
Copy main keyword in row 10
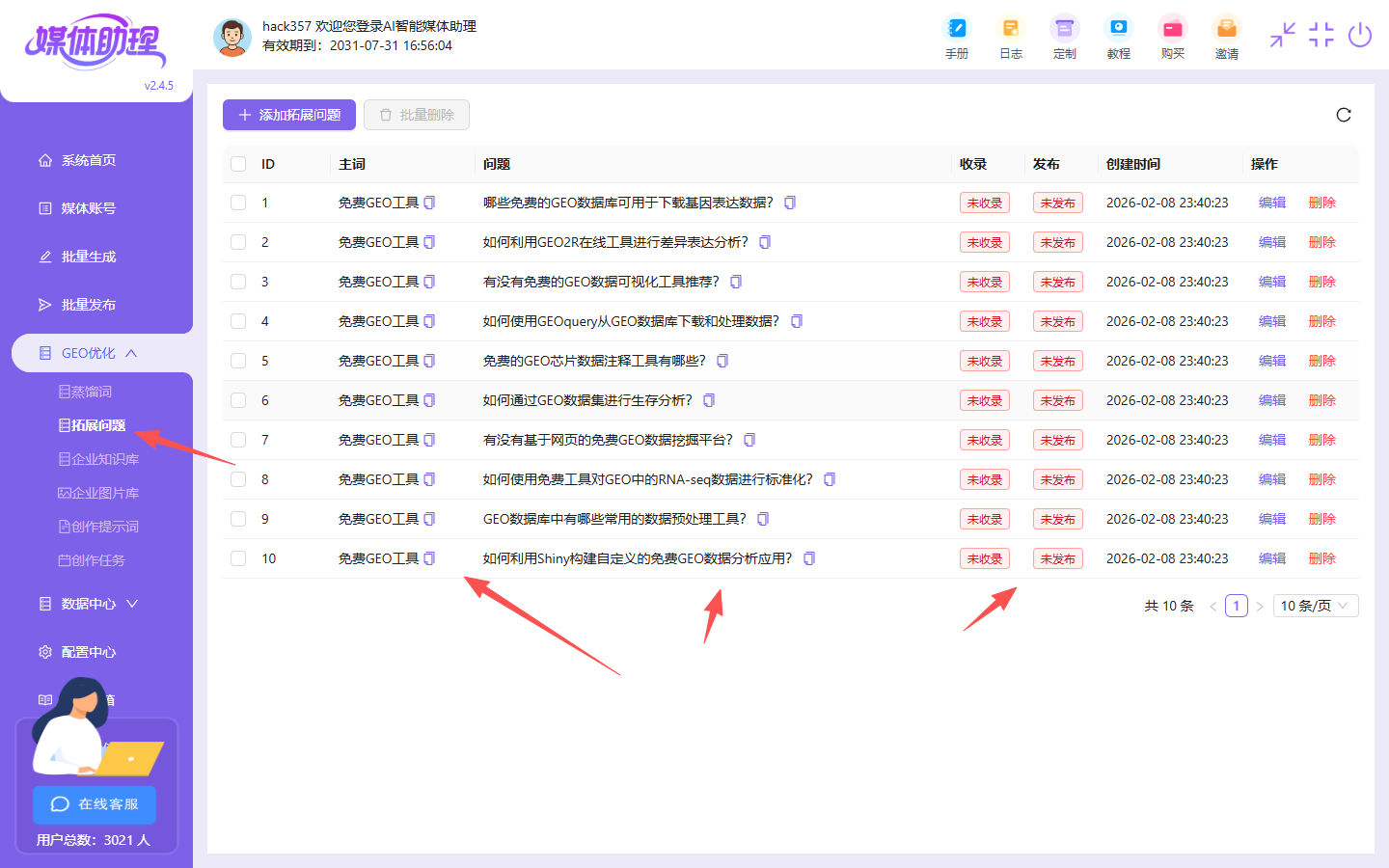click(429, 558)
